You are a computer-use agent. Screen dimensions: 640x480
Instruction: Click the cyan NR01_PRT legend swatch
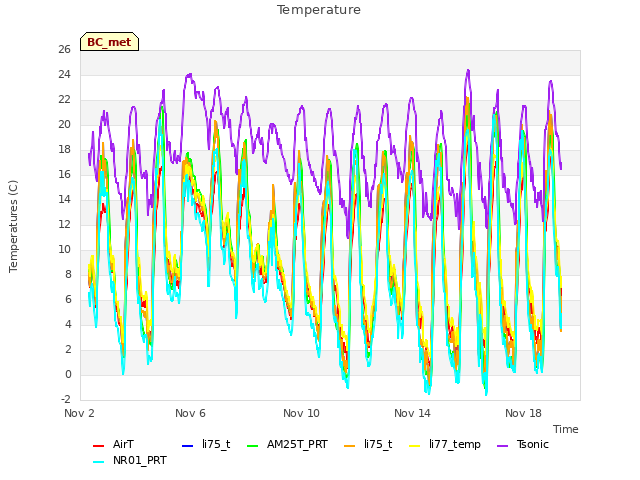(98, 462)
